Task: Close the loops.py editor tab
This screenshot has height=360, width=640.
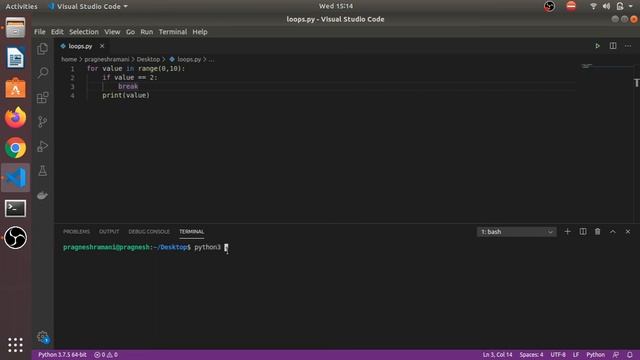Action: (102, 46)
